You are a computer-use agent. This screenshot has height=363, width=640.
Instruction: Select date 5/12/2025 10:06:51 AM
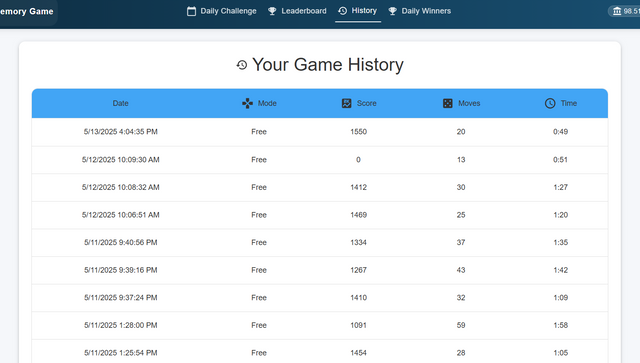coord(120,215)
